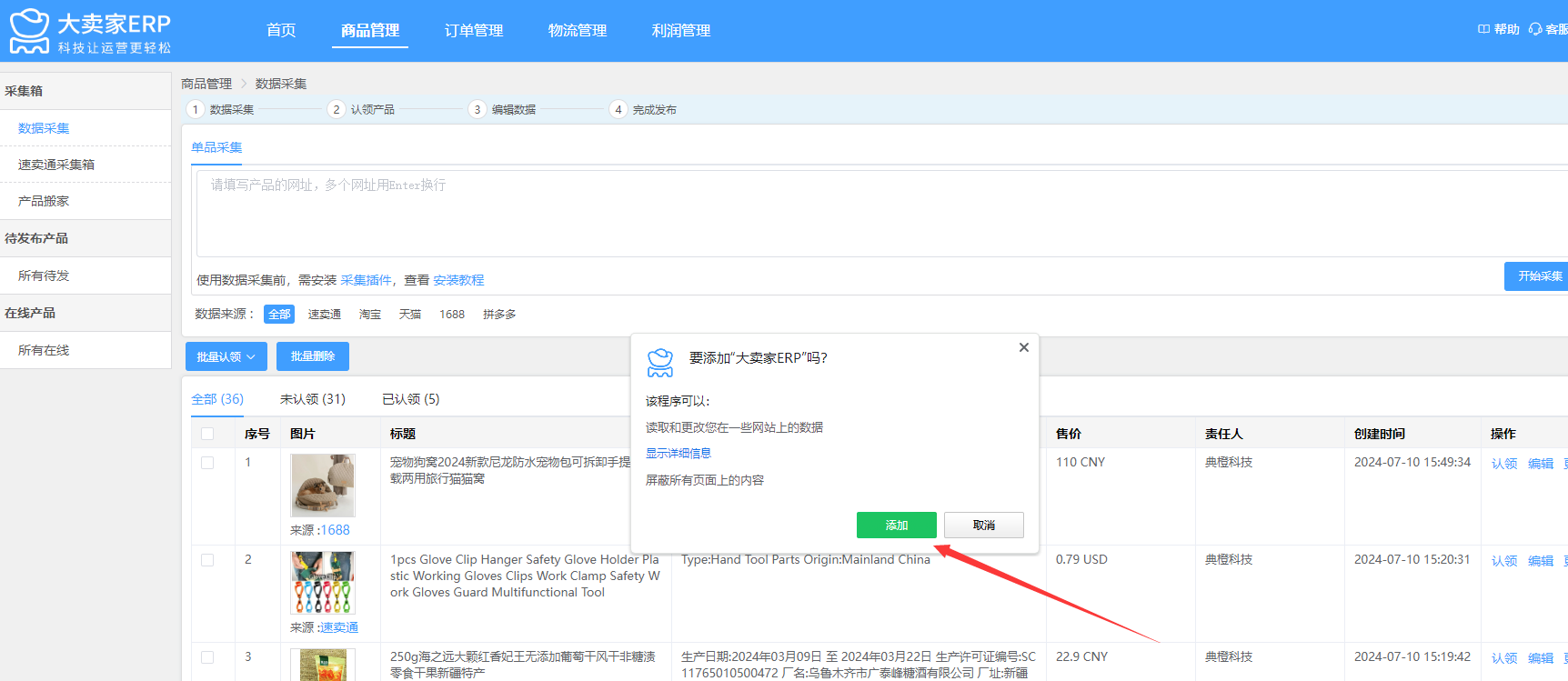Open the 物流管理 top menu
The height and width of the screenshot is (681, 1568).
[578, 30]
